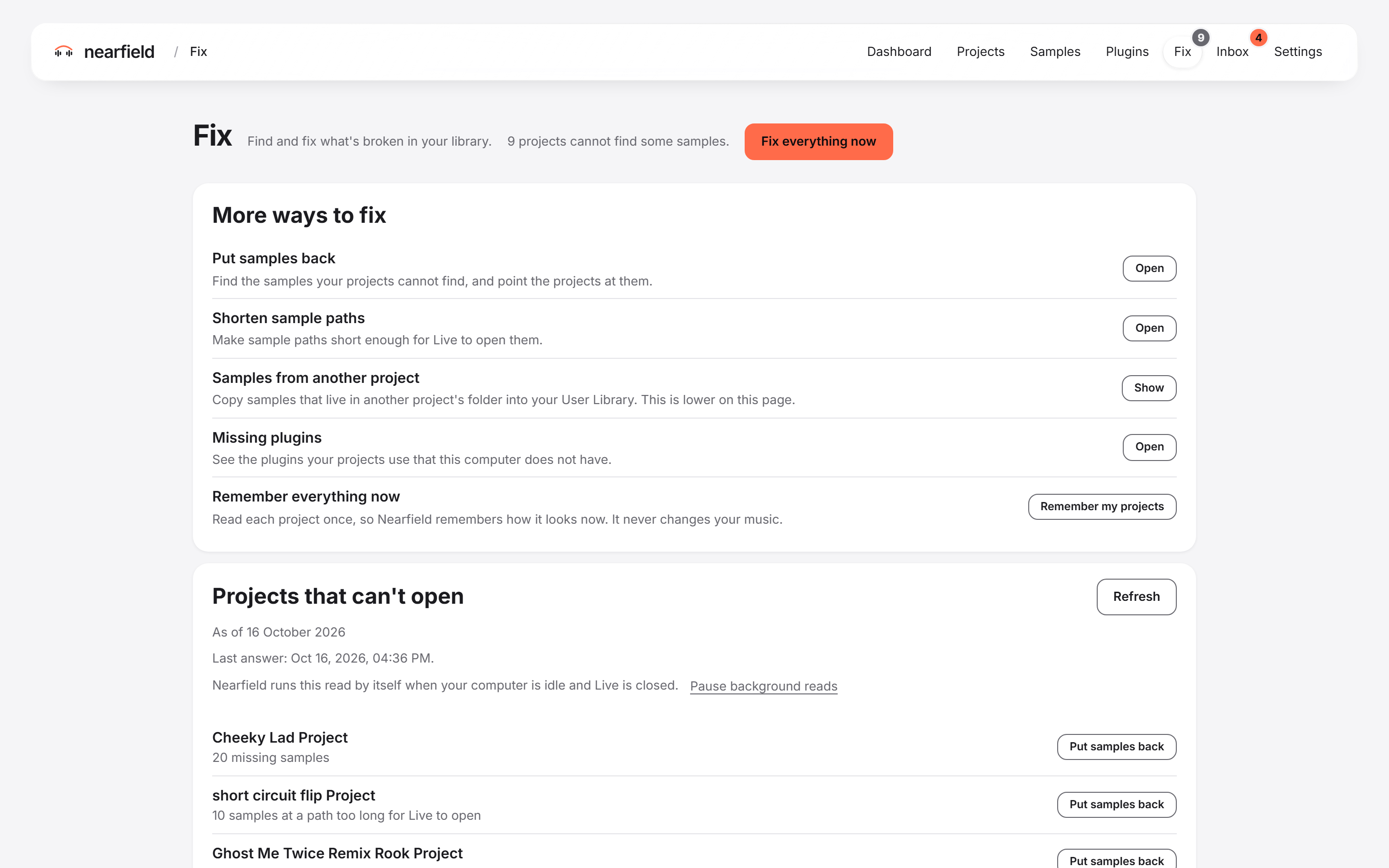Click the 'Last answer' timestamp line
1389x868 pixels.
pos(323,658)
